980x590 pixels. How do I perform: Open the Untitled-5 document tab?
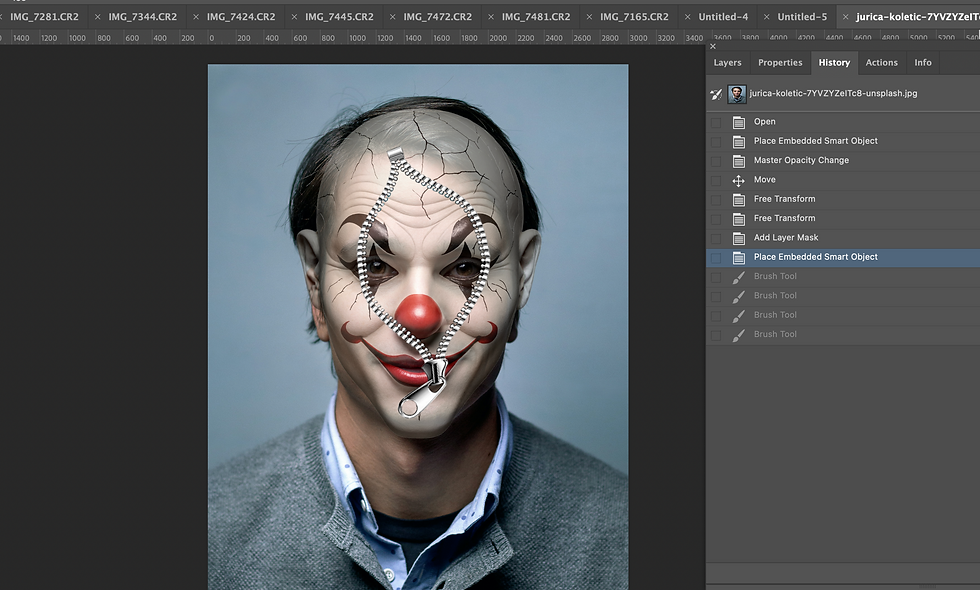(x=802, y=17)
